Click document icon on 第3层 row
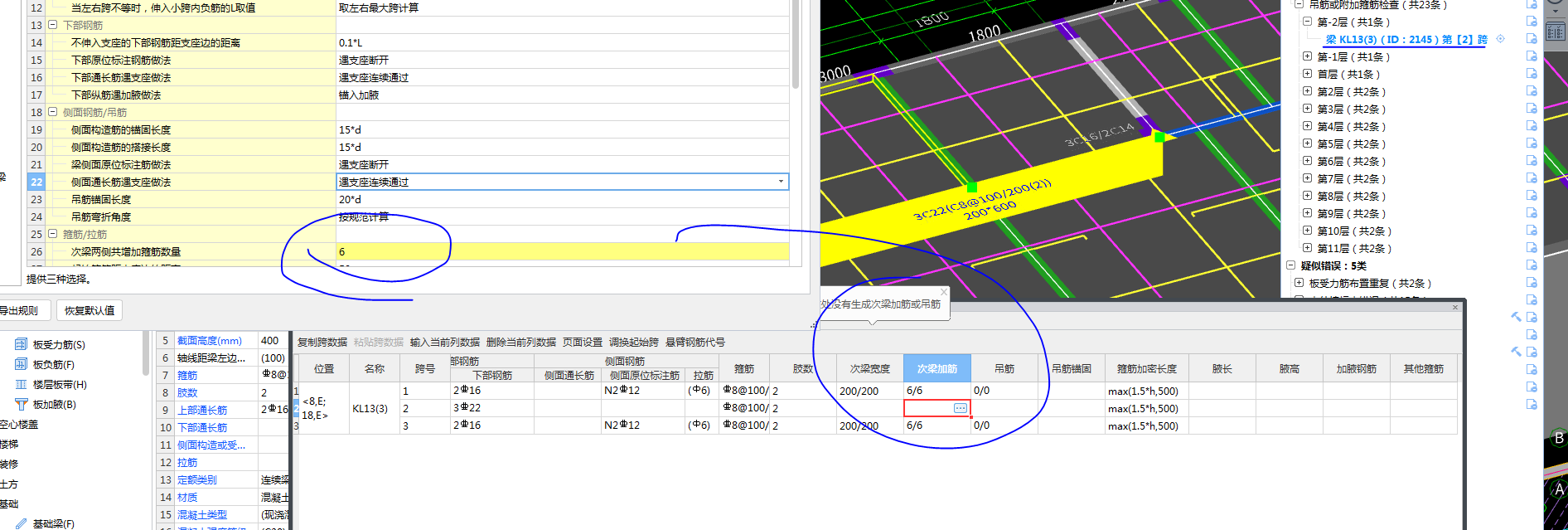 click(x=1532, y=109)
